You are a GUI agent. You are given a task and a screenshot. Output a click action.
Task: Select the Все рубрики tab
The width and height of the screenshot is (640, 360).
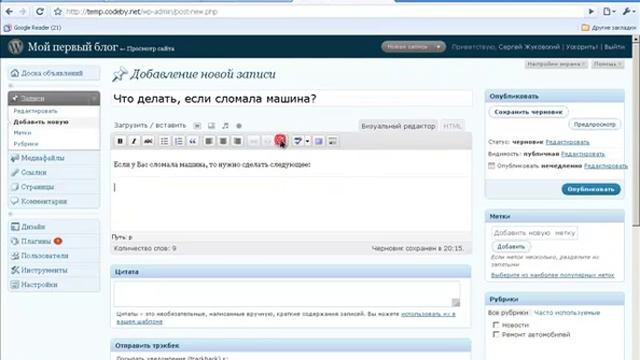[x=508, y=313]
